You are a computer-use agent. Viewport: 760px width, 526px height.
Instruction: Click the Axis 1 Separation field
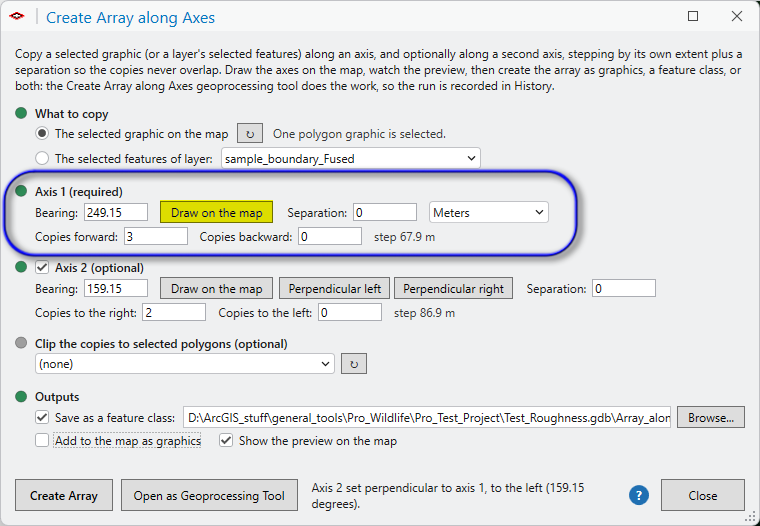[x=385, y=212]
